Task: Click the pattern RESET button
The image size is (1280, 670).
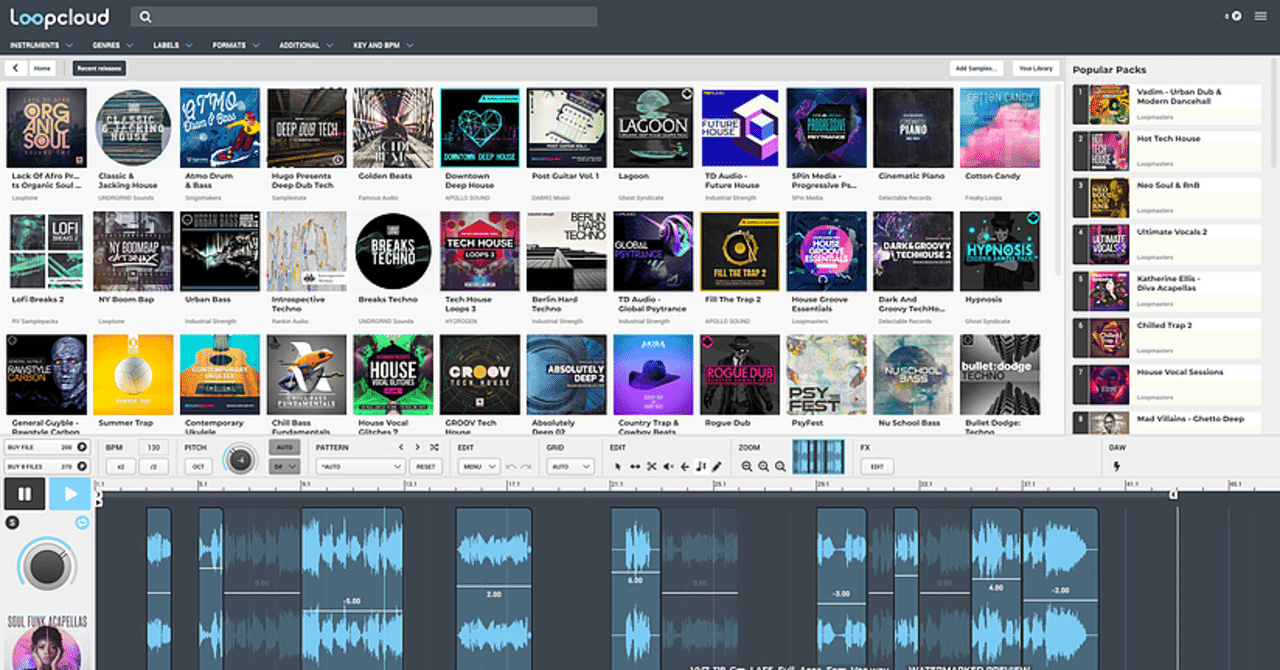Action: coord(426,466)
